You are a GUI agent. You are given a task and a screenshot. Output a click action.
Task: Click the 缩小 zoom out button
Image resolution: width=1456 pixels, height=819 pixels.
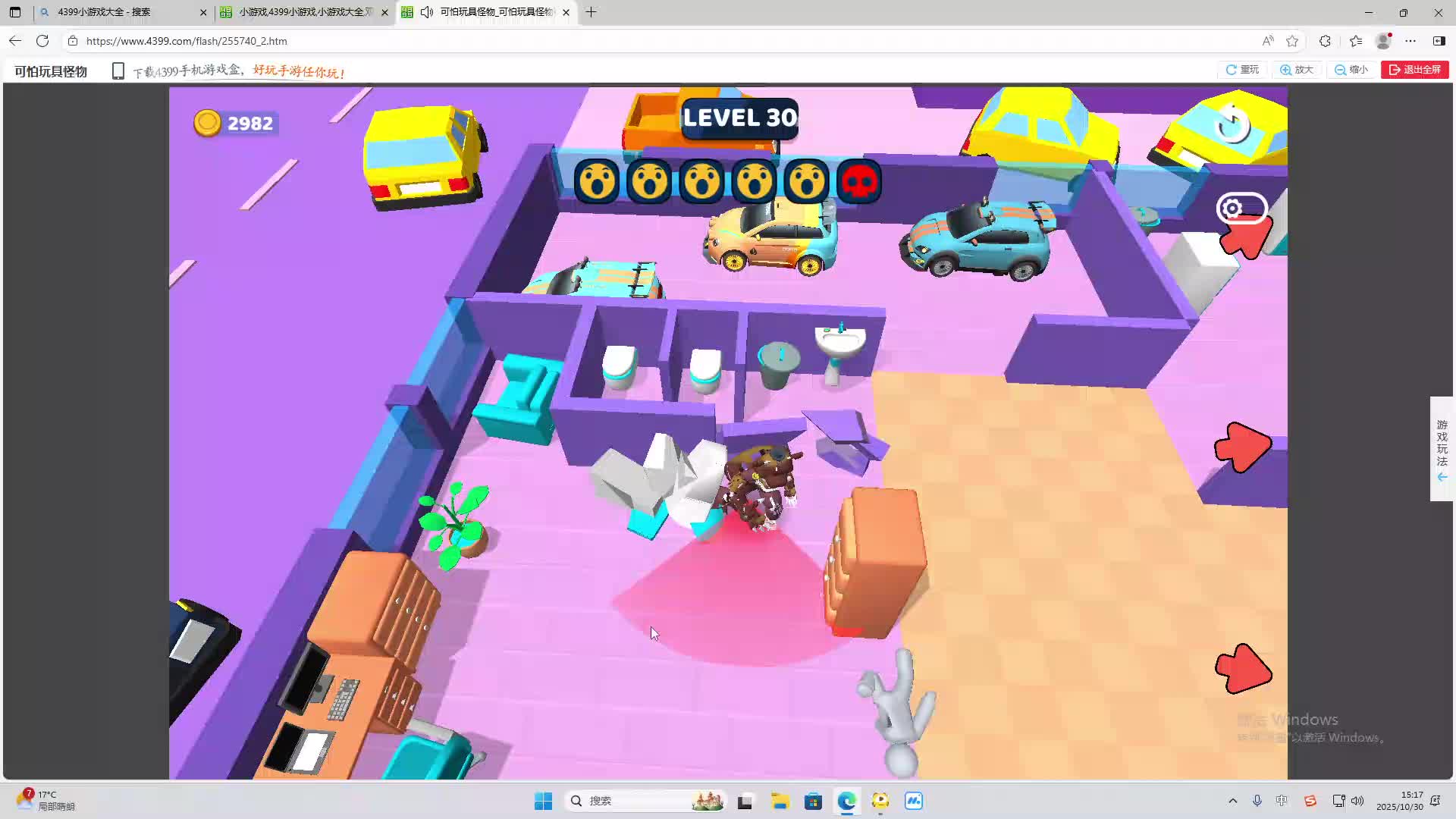[1351, 70]
